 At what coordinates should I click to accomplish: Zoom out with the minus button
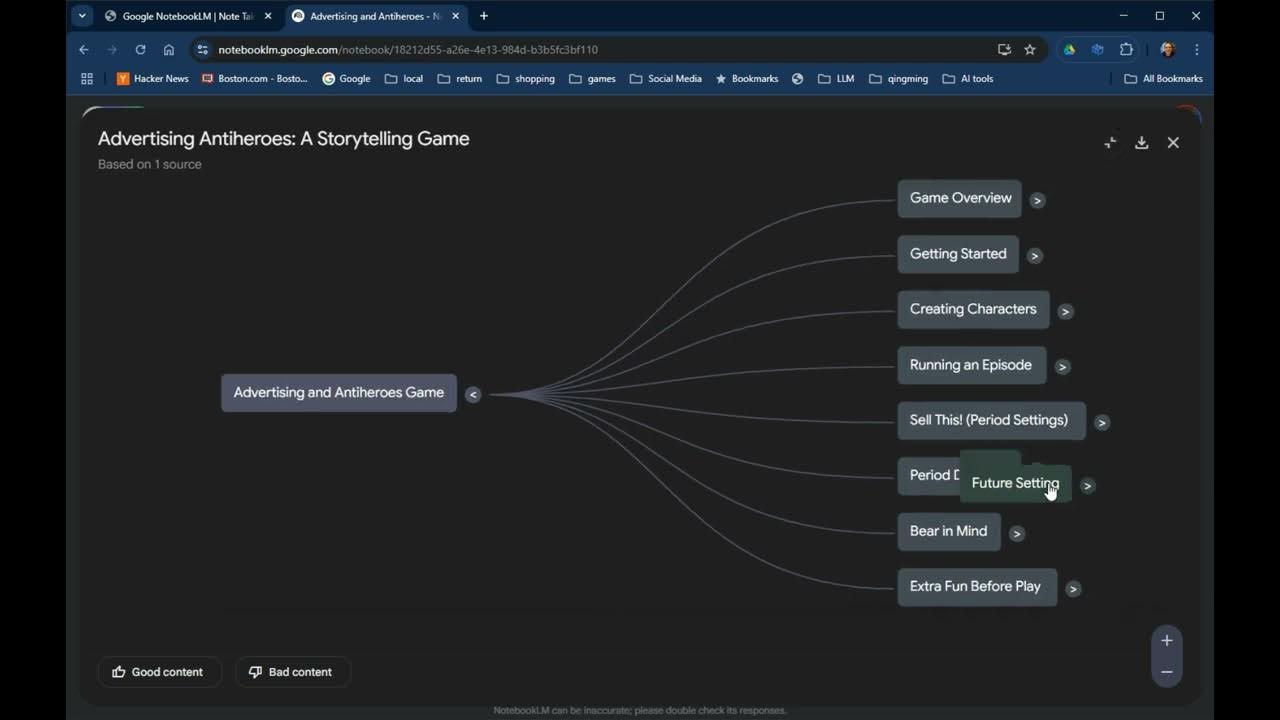coord(1166,672)
